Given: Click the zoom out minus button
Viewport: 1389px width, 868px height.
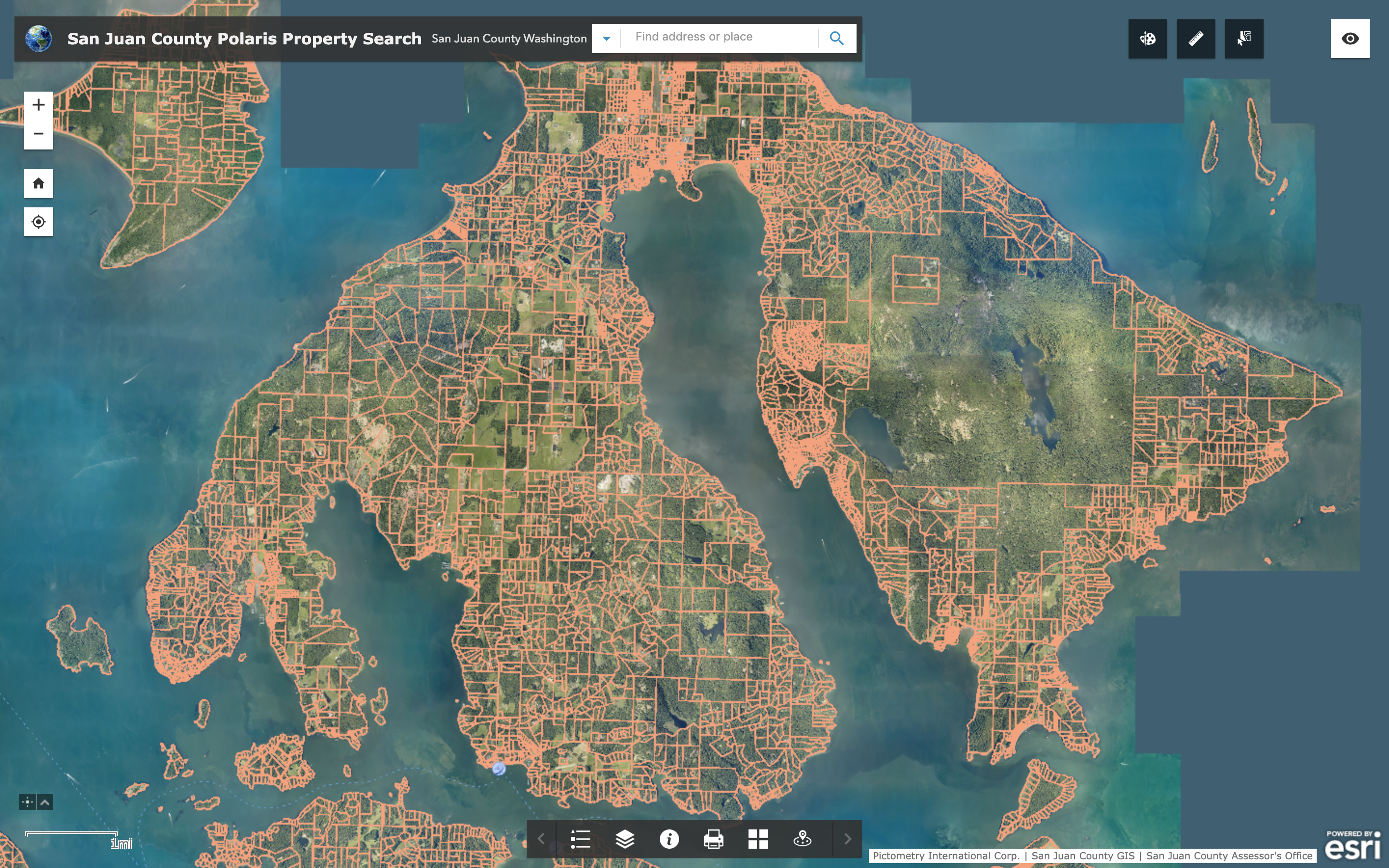Looking at the screenshot, I should coord(37,134).
